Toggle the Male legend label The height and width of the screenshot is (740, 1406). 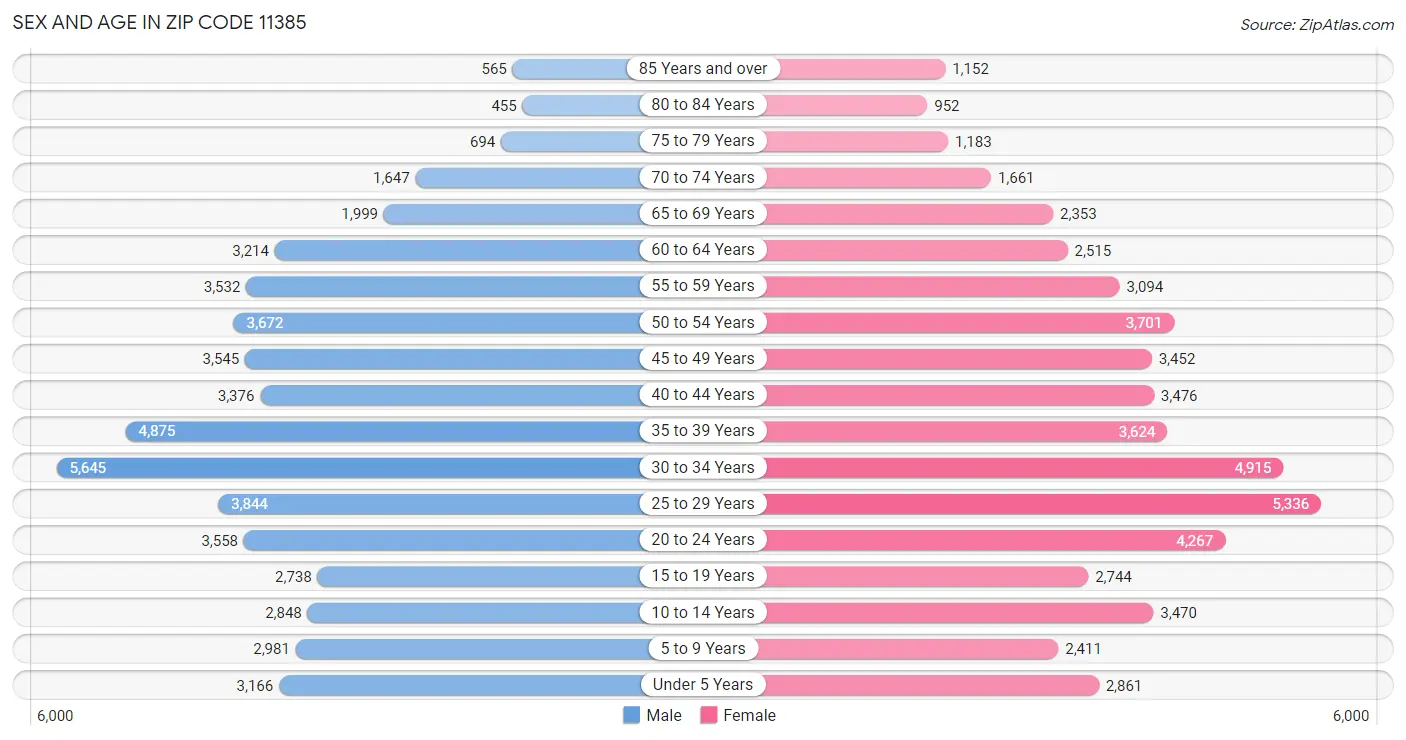point(664,715)
